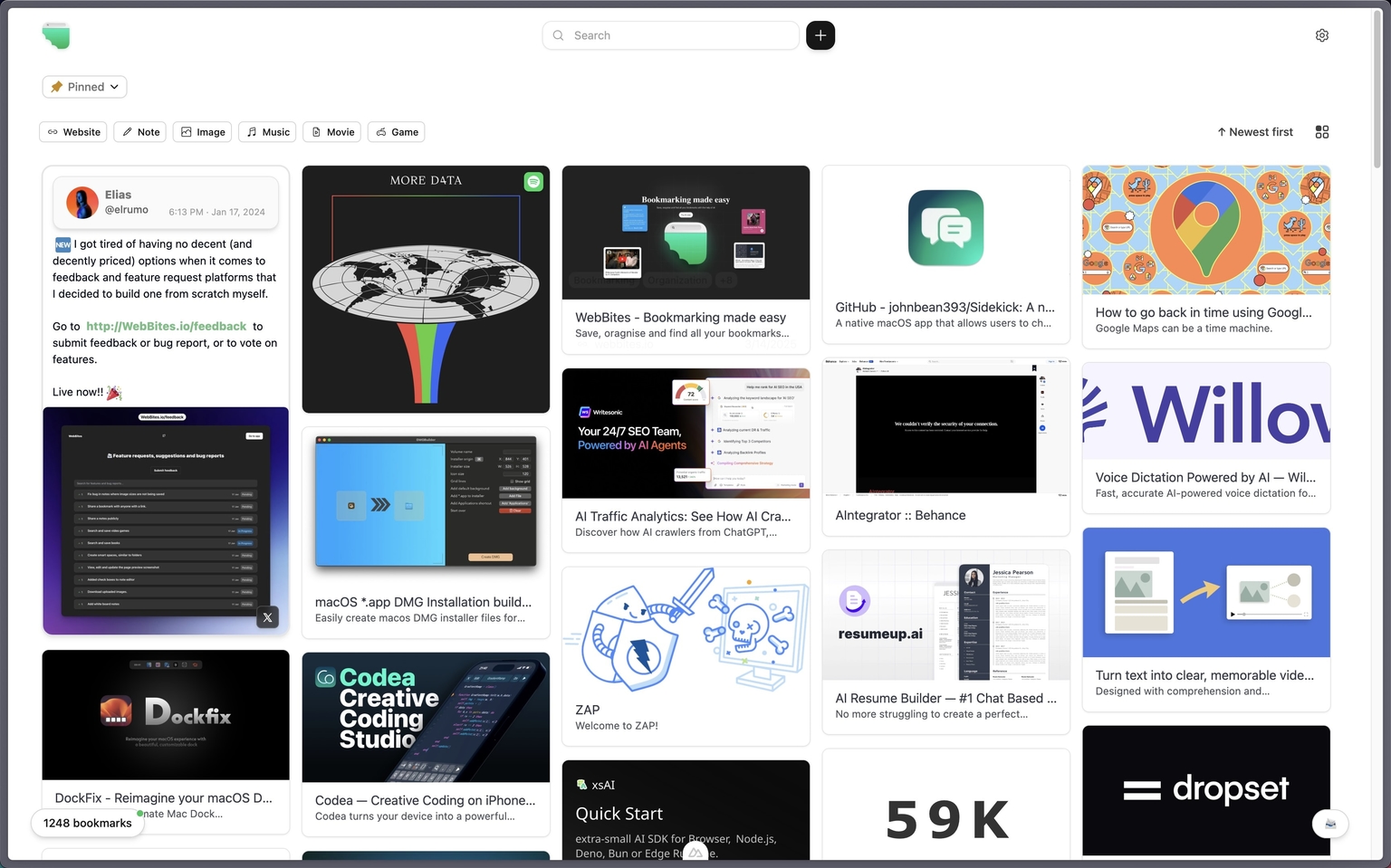Click the floating icon at bottom right corner
1391x868 pixels.
pos(1329,824)
